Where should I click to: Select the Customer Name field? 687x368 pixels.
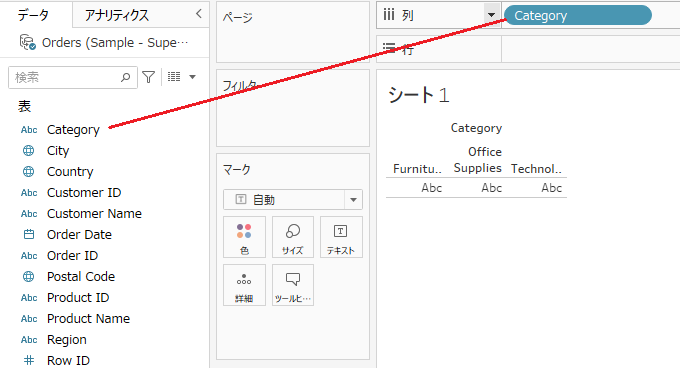94,213
